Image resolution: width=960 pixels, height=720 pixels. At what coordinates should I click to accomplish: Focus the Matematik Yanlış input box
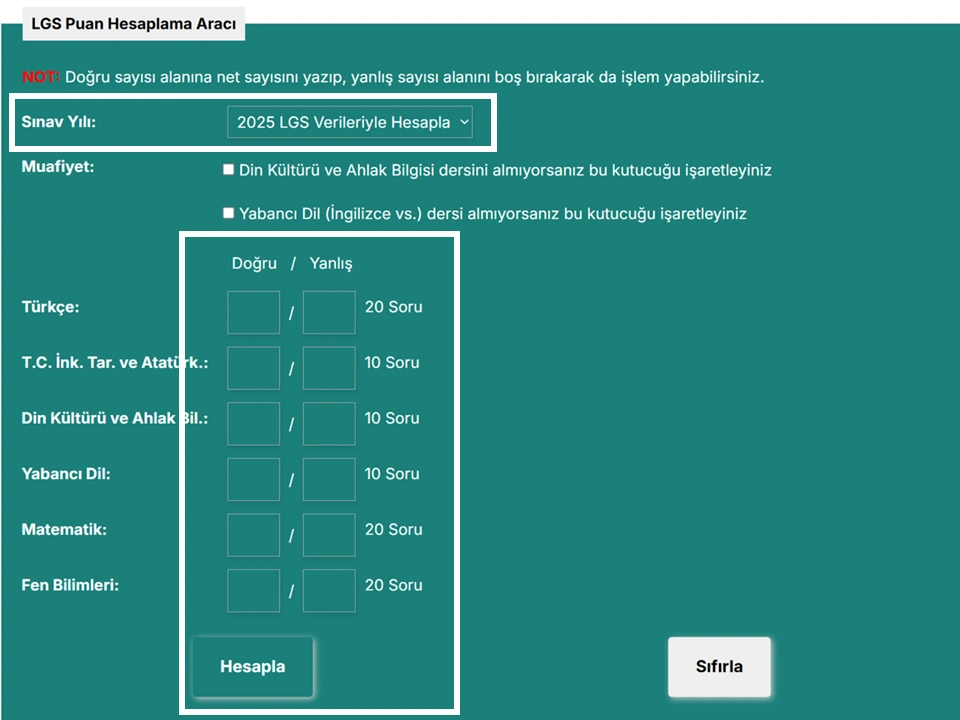(329, 535)
